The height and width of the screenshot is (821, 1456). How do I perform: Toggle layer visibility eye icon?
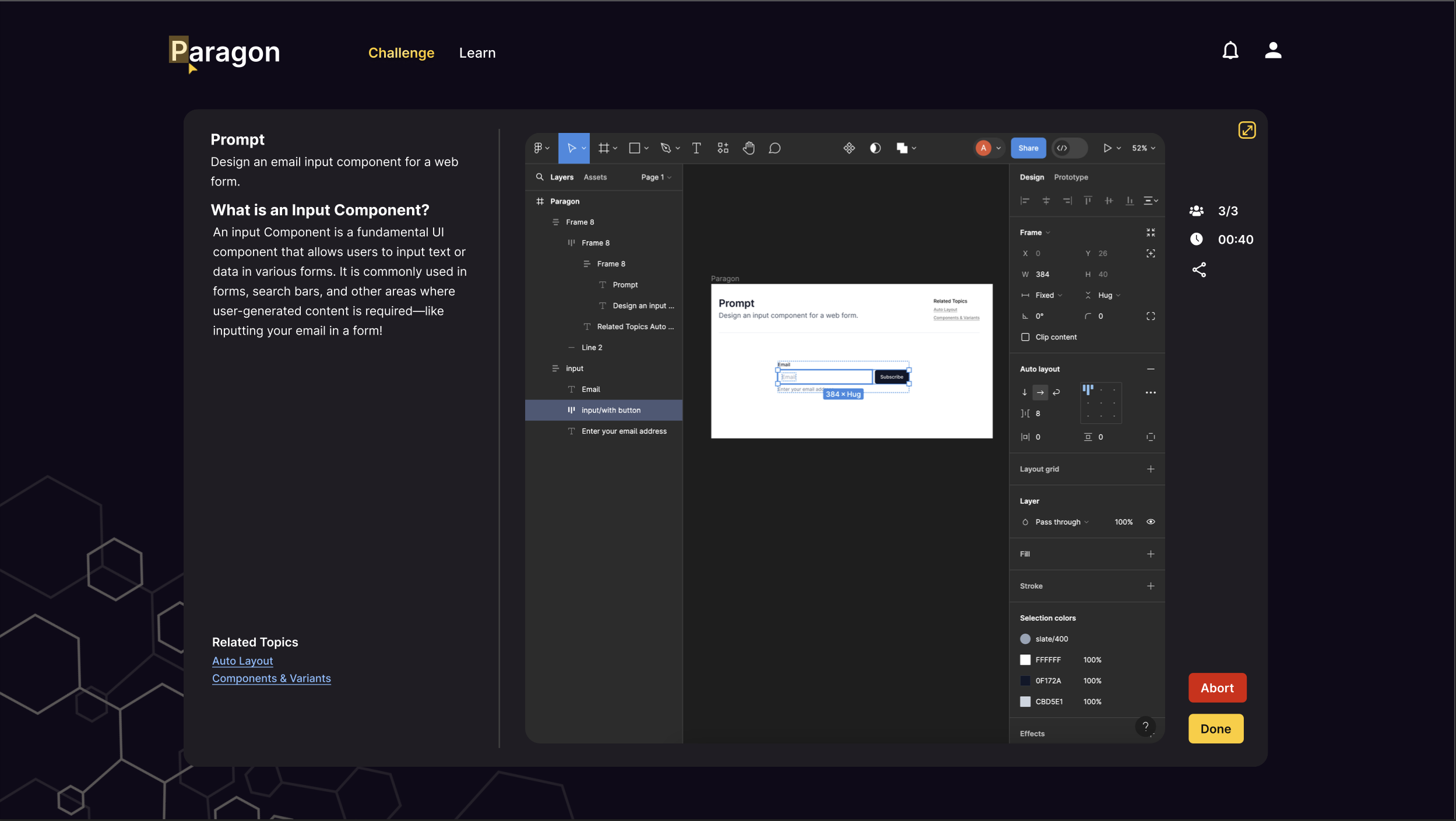1151,522
